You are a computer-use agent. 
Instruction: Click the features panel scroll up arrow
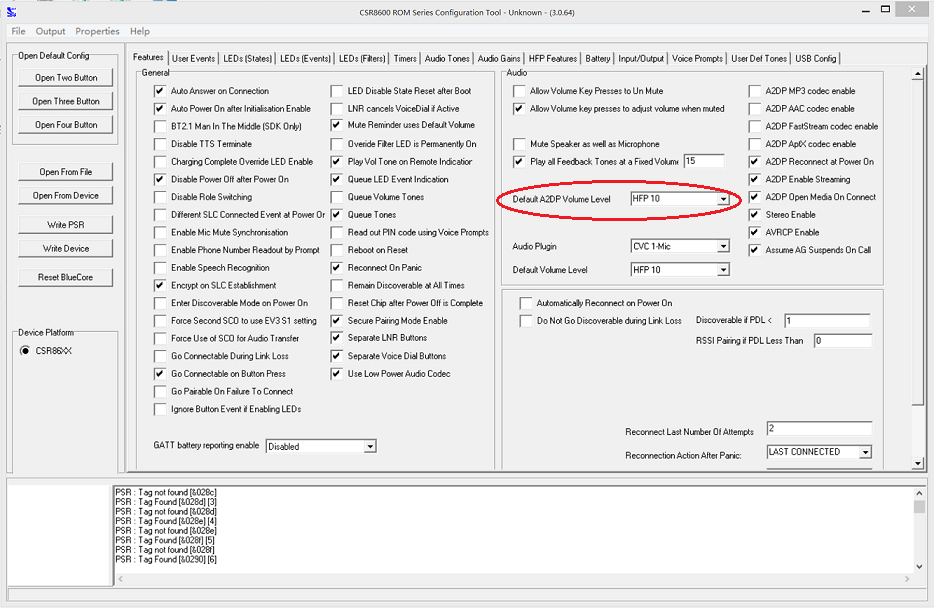pyautogui.click(x=917, y=74)
